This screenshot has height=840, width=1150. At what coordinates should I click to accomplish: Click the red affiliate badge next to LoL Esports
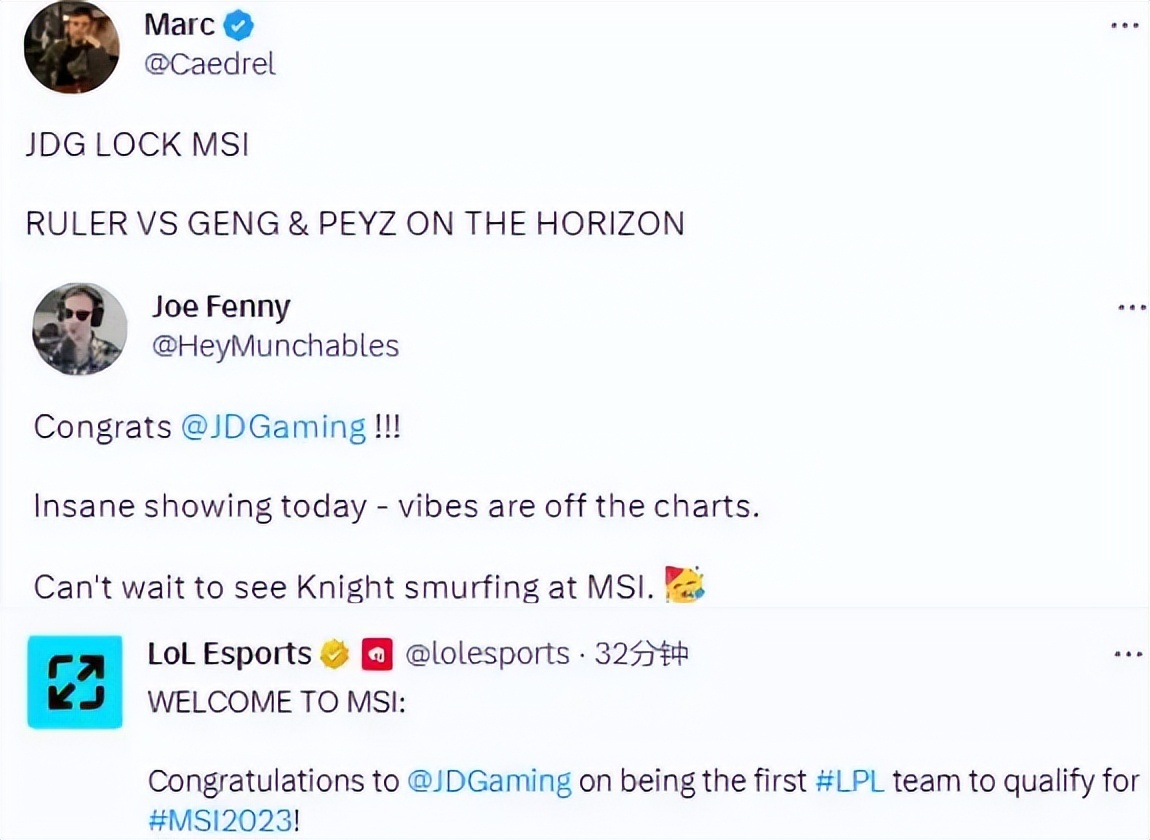coord(377,655)
